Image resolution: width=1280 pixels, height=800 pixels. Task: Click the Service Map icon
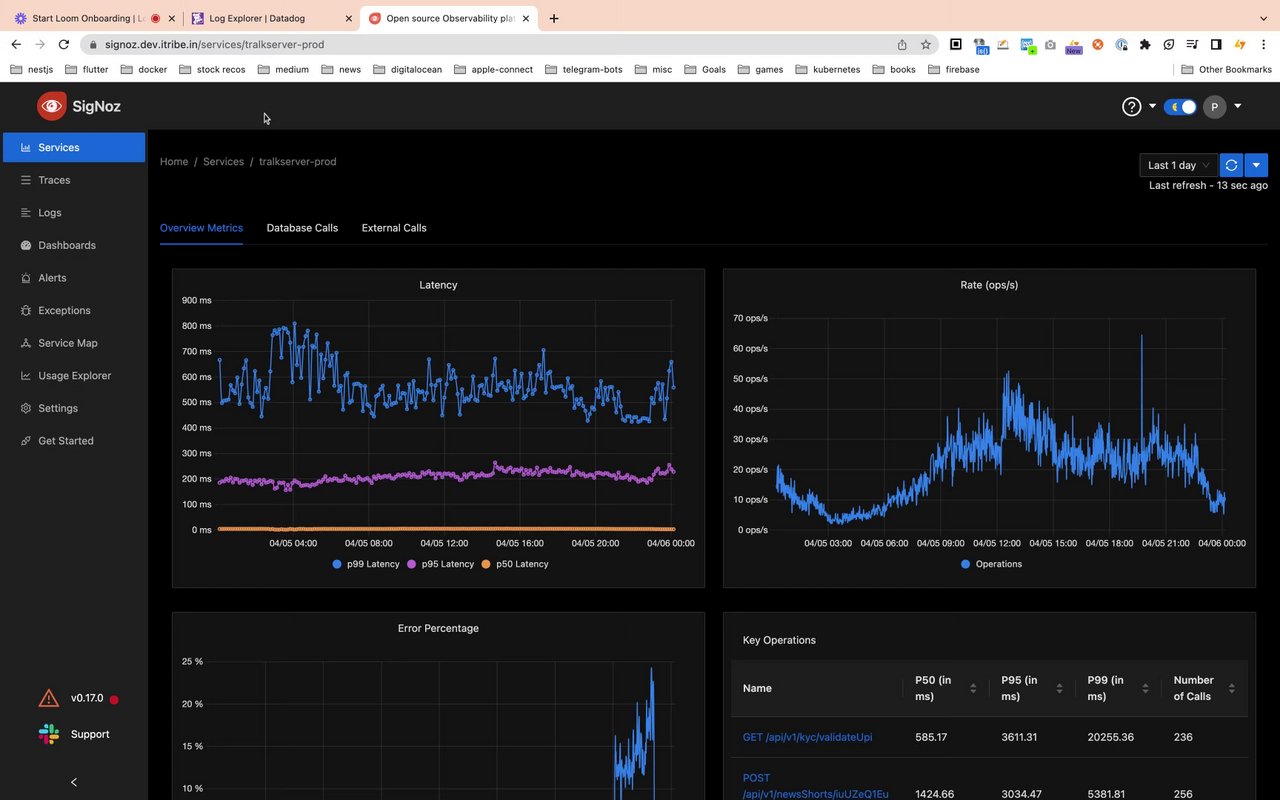point(26,343)
